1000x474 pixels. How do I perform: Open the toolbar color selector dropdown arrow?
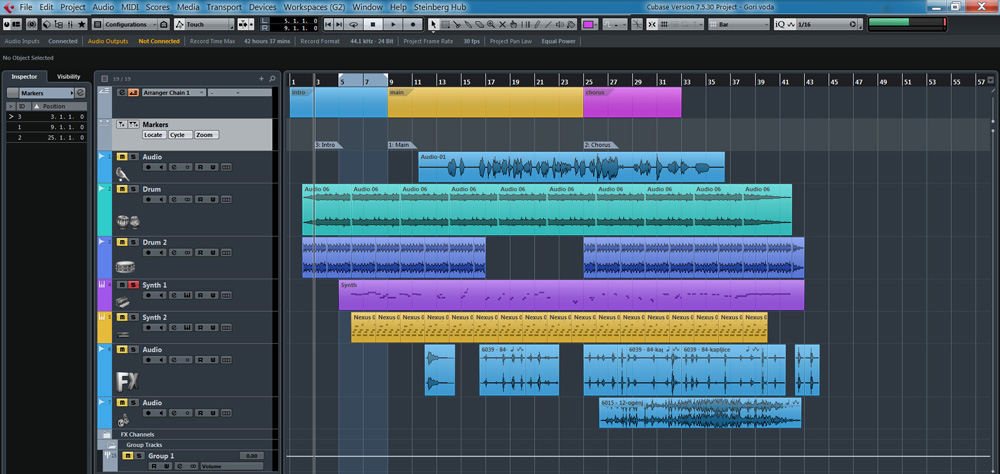click(596, 24)
